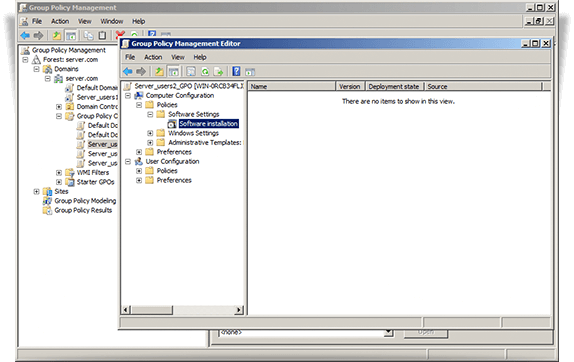Click WMI Filters folder icon
The width and height of the screenshot is (574, 362).
(70, 172)
